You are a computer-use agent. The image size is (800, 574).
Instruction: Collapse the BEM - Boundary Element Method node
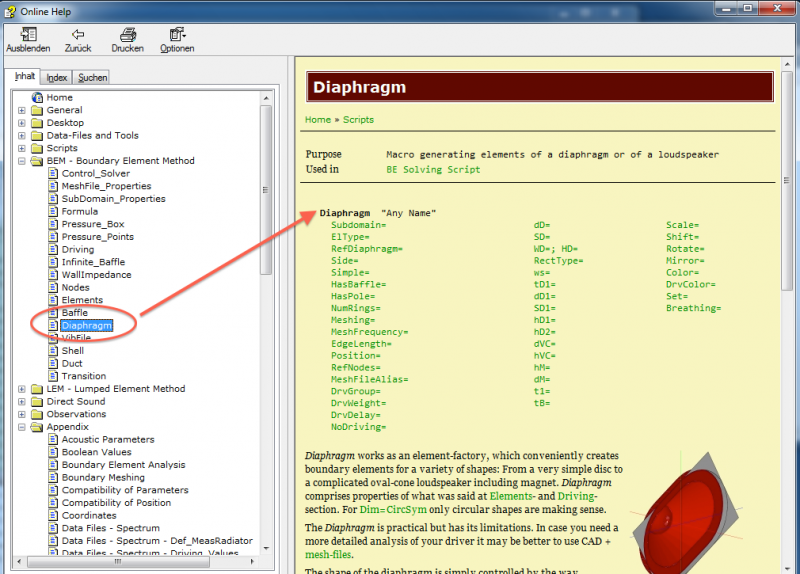pos(22,161)
